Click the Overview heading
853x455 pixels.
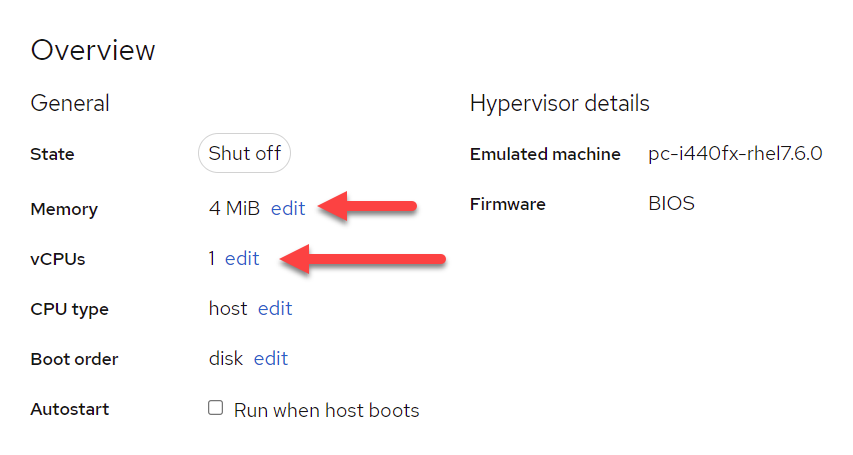coord(93,50)
